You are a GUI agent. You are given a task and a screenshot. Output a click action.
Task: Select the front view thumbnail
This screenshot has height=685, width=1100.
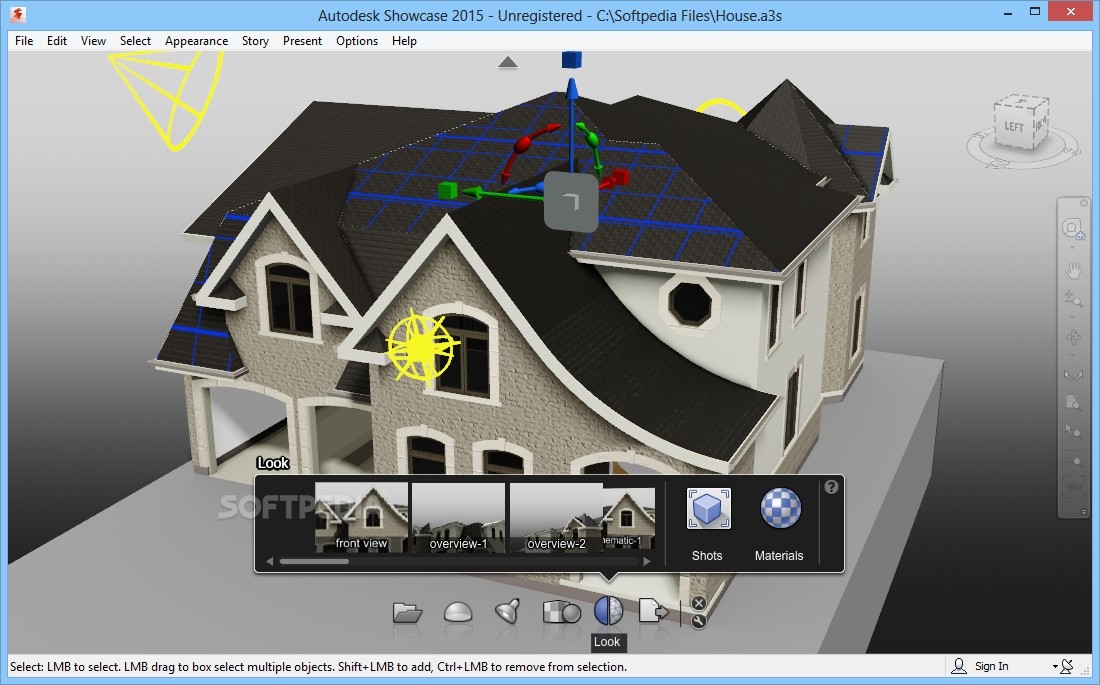[x=361, y=517]
